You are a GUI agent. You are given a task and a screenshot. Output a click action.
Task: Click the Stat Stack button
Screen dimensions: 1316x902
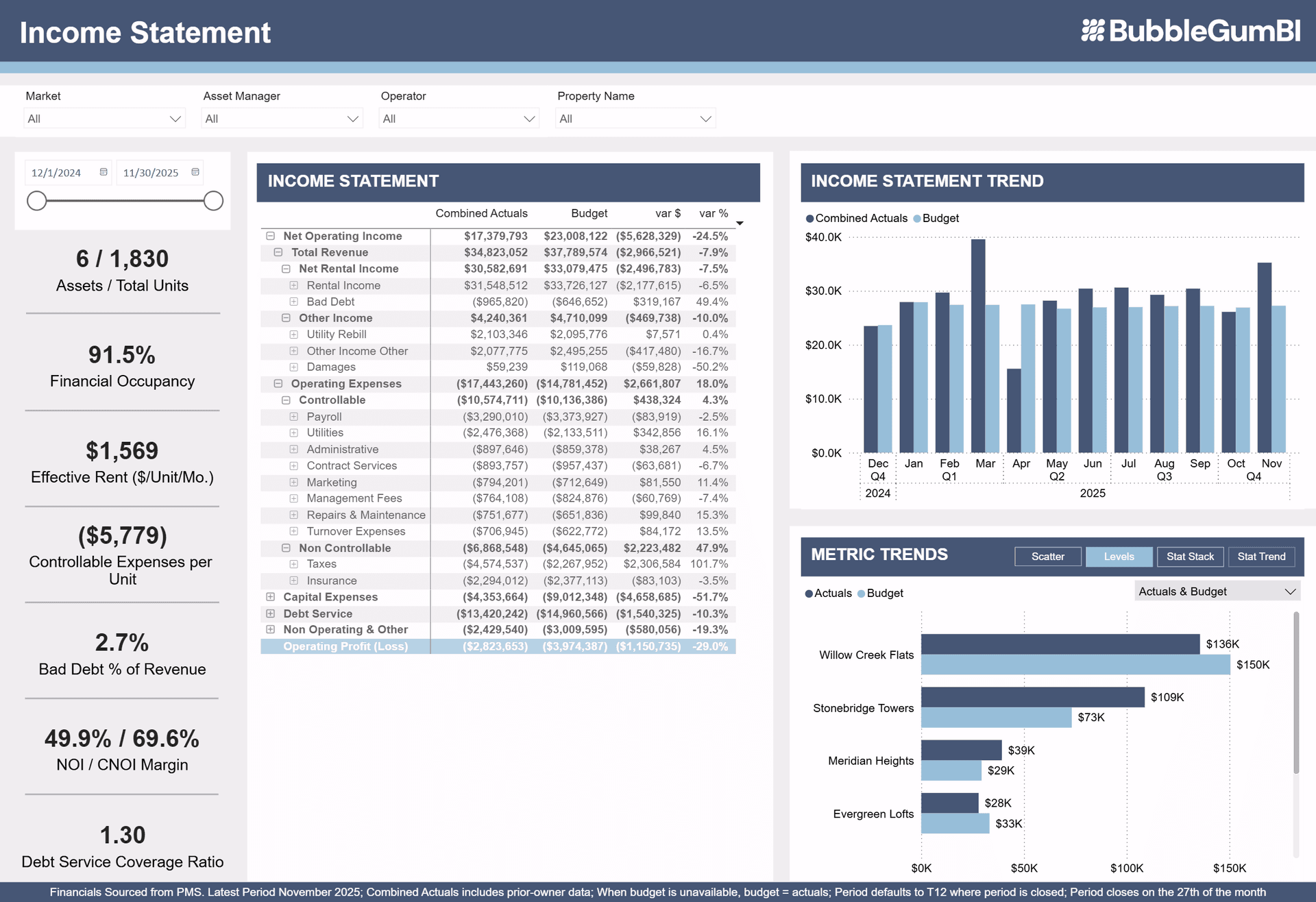(1191, 557)
